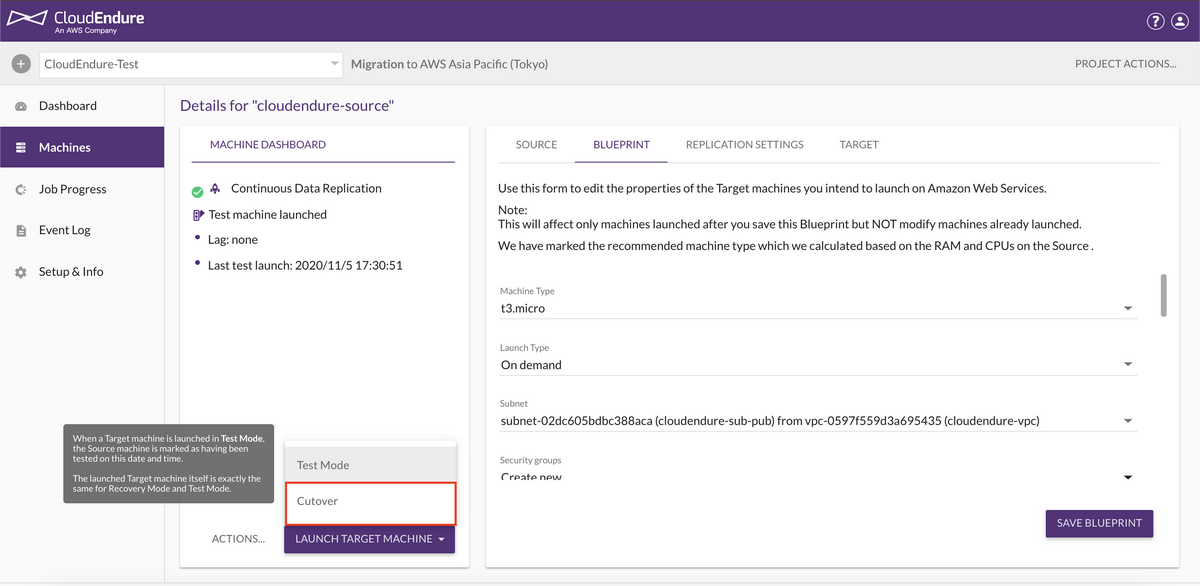This screenshot has height=586, width=1200.
Task: Click the Setup & Info gear icon
Action: 21,272
